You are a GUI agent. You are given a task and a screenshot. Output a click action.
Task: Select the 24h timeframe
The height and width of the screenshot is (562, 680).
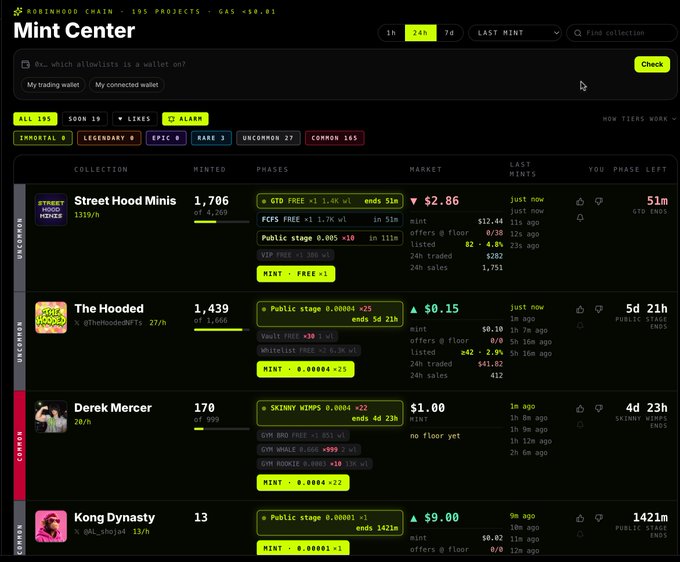pos(420,33)
